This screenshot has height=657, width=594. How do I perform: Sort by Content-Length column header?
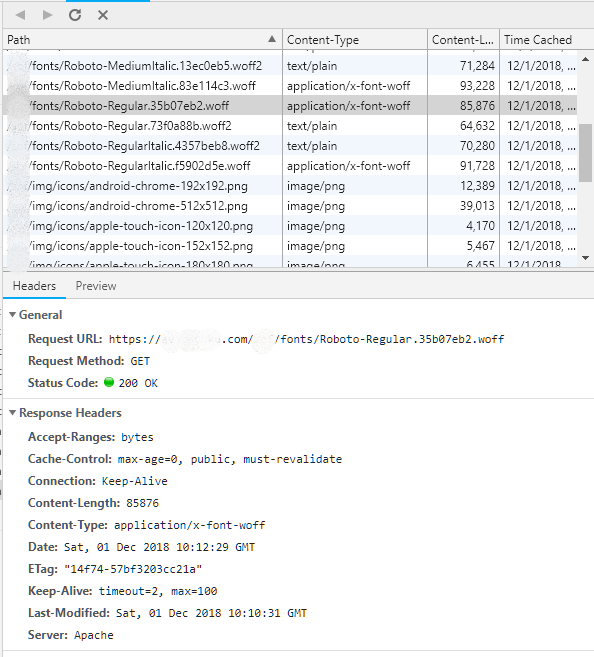coord(463,40)
